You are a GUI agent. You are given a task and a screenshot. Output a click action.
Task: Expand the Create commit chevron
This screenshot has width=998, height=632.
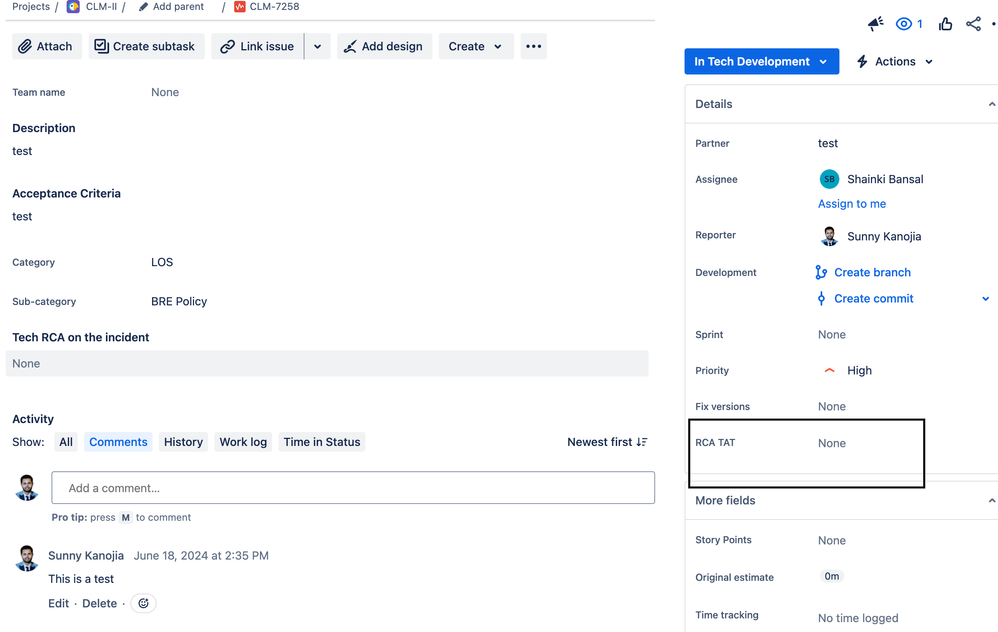point(985,298)
